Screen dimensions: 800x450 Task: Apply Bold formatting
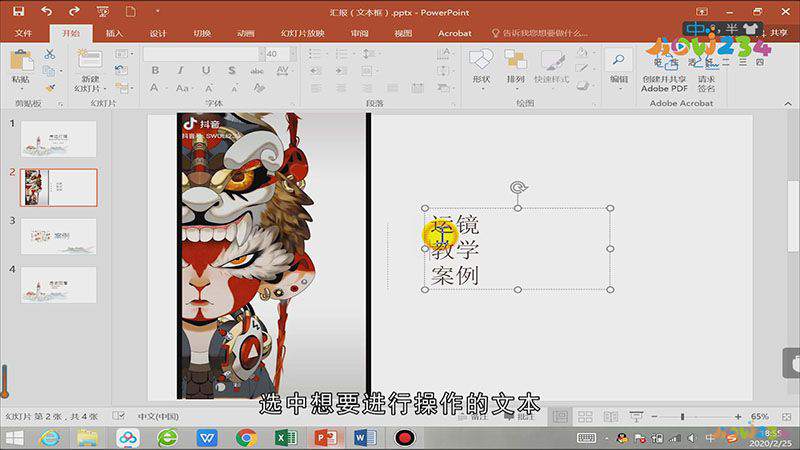[x=155, y=70]
